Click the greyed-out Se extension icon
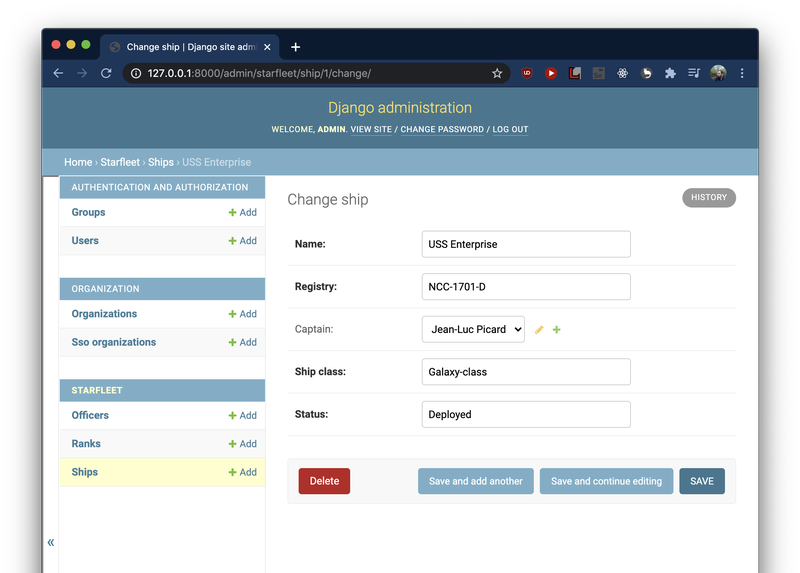The height and width of the screenshot is (573, 800). (598, 73)
